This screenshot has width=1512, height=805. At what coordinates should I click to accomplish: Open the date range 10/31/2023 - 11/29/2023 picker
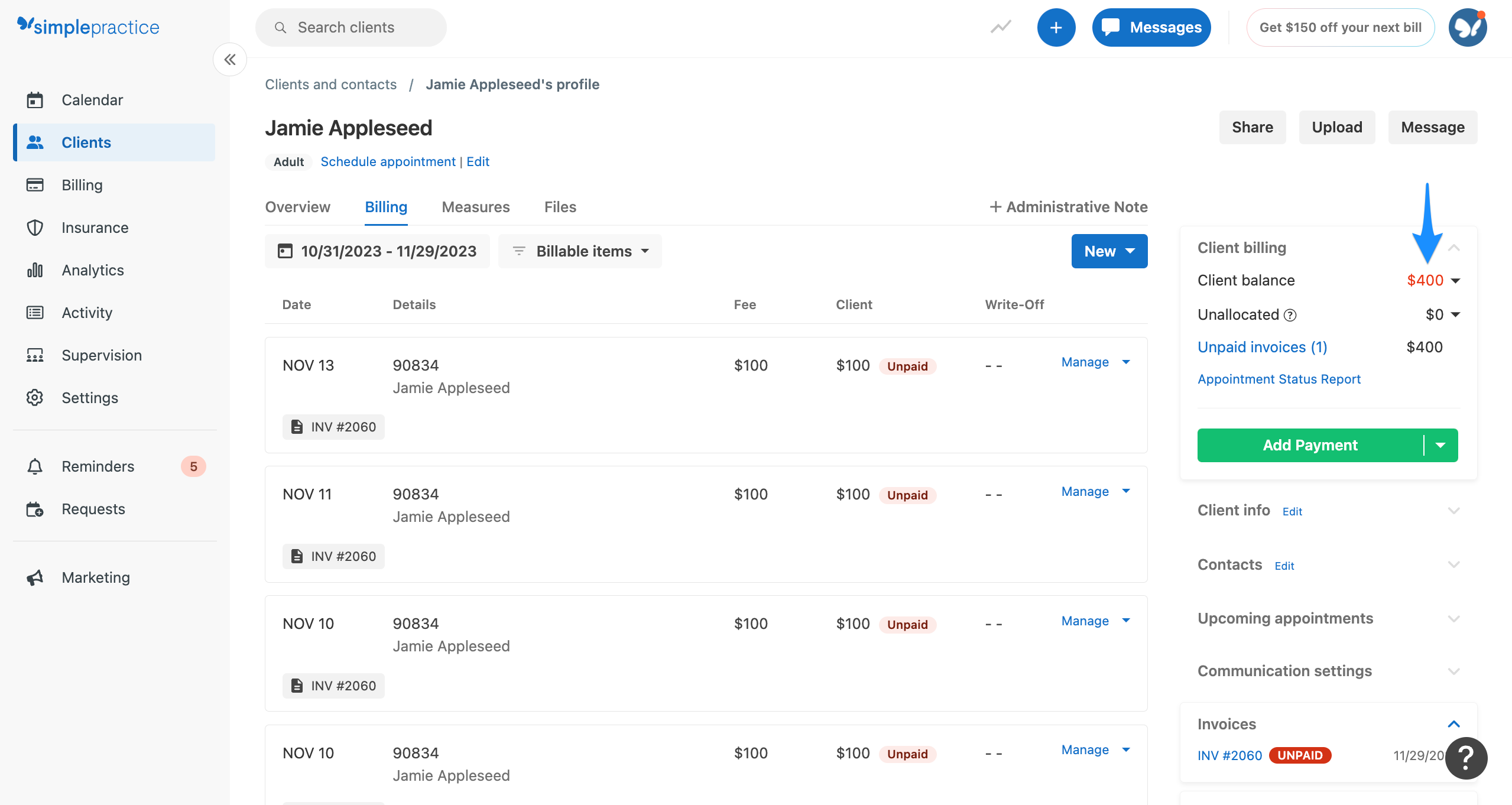377,251
